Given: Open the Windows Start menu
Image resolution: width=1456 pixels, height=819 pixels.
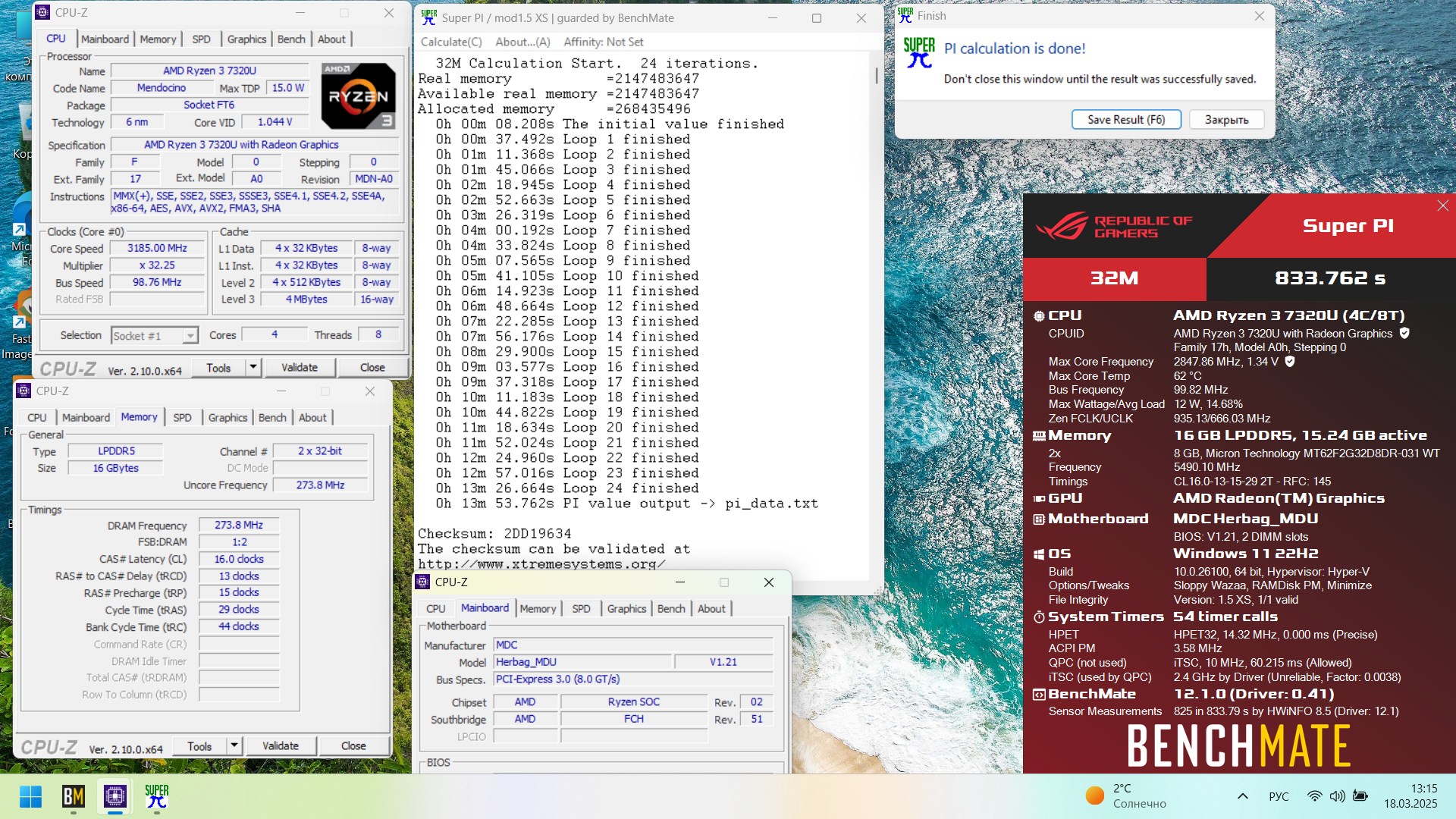Looking at the screenshot, I should click(x=31, y=796).
